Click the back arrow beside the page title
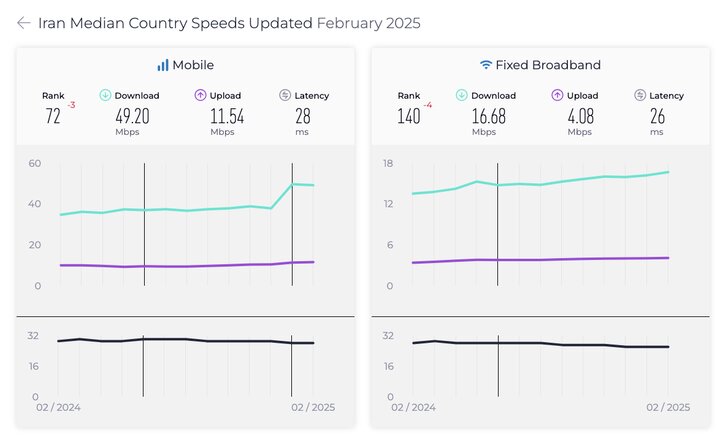Image resolution: width=720 pixels, height=439 pixels. coord(23,23)
